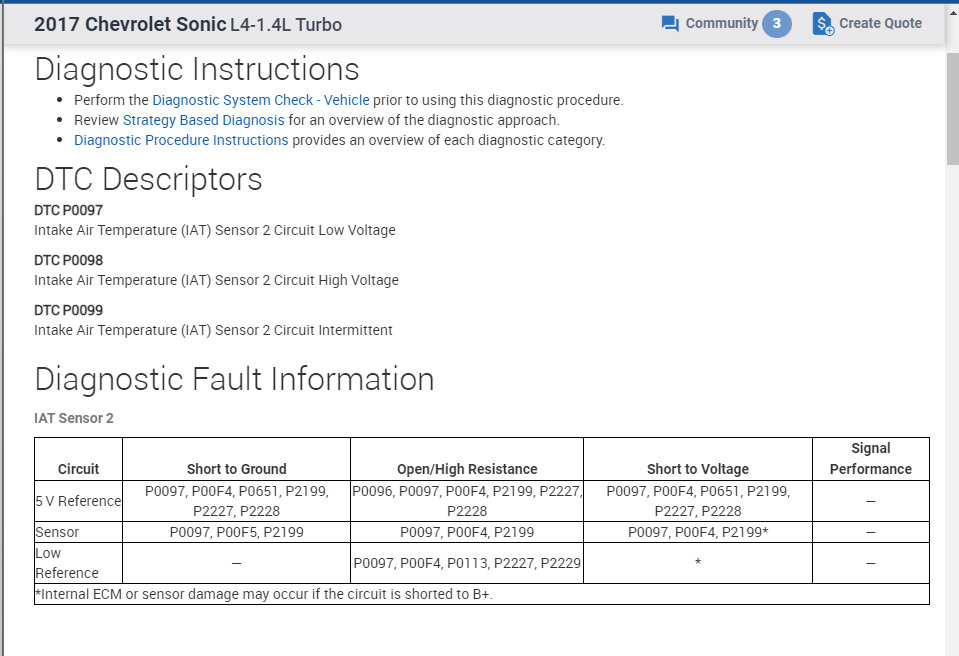Open the Diagnostic Procedure Instructions link
The image size is (959, 656).
coord(181,140)
